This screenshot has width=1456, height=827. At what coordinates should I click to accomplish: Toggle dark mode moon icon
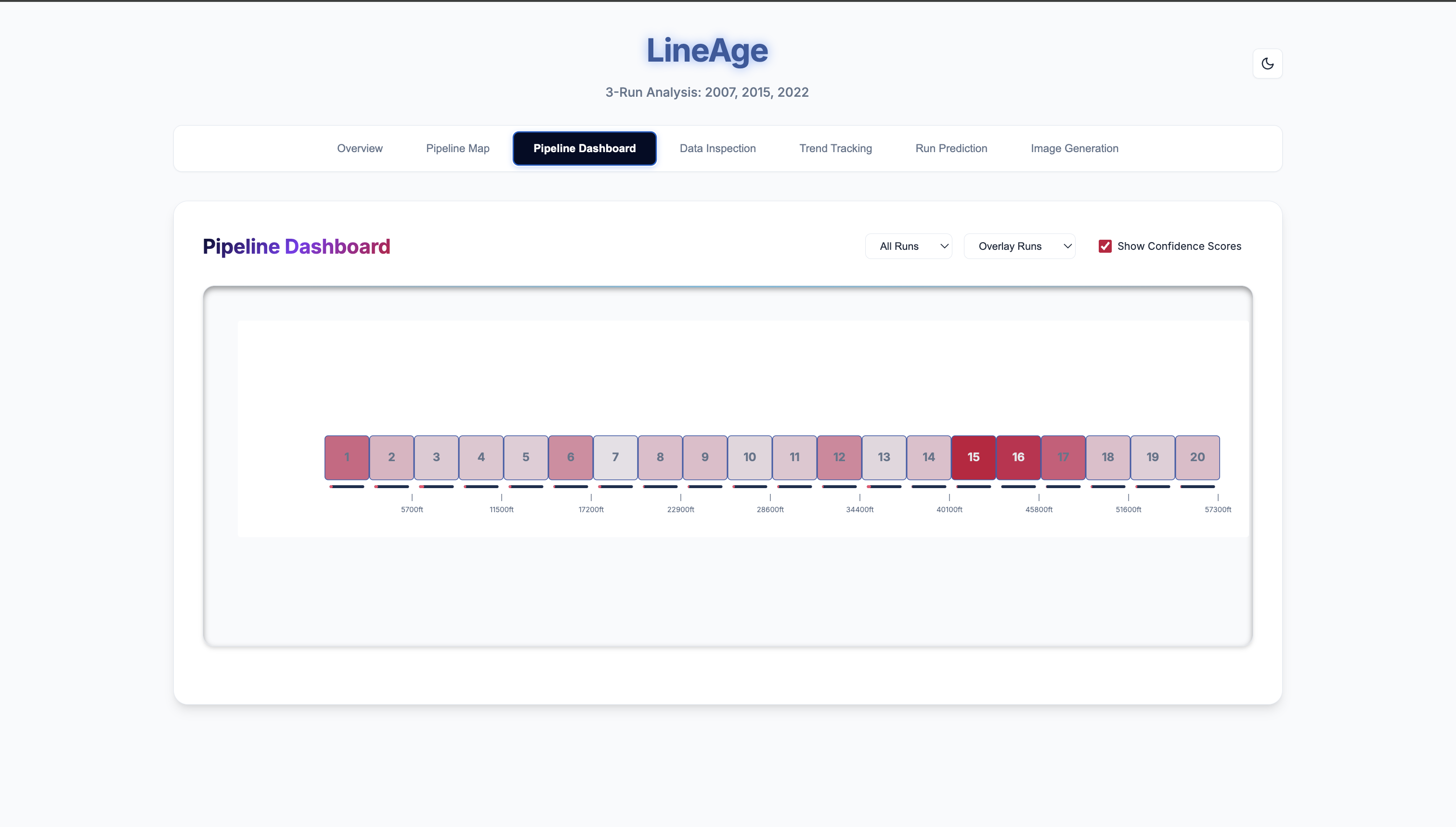[1267, 64]
